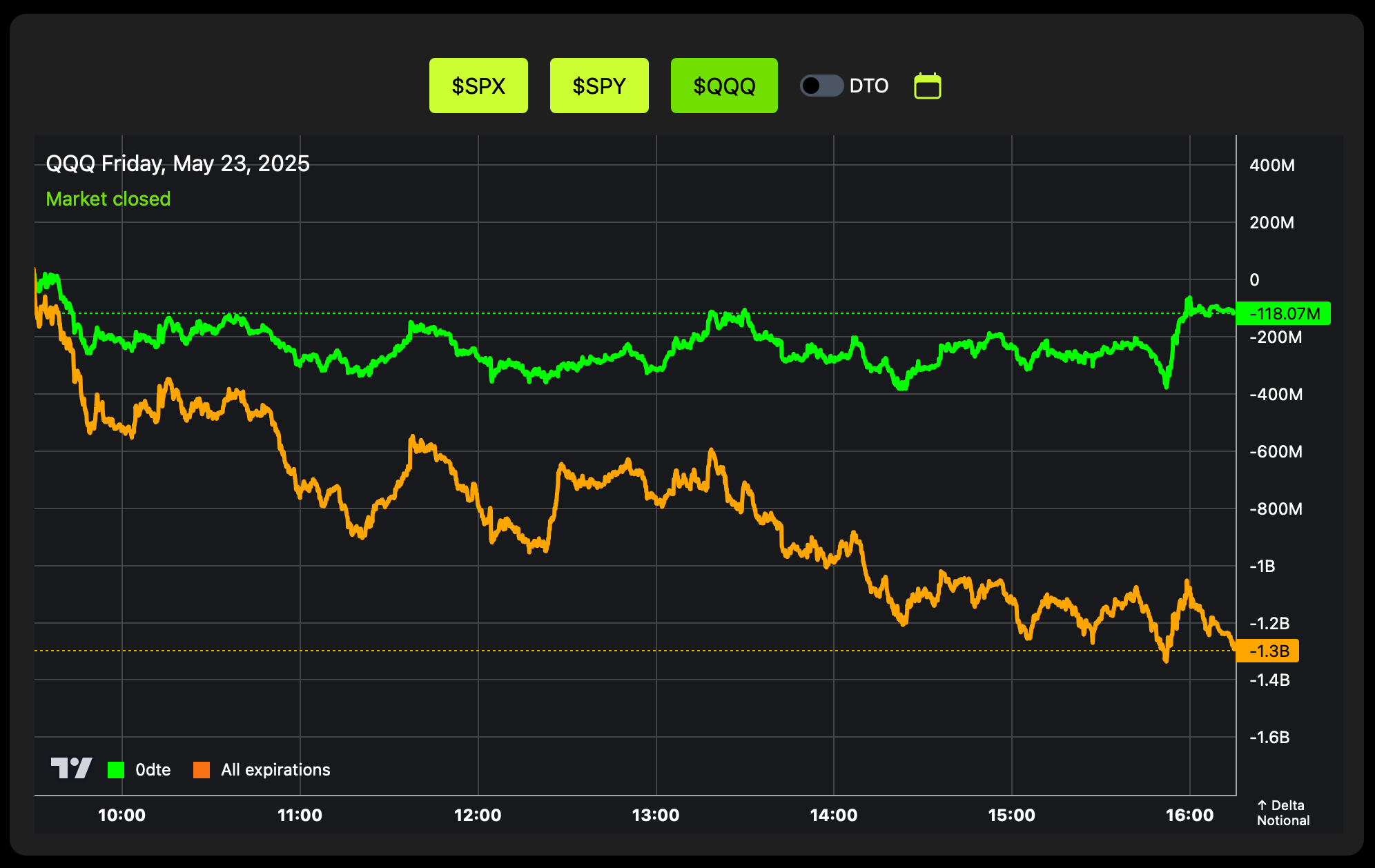Click the -600M y-axis label

(x=1276, y=451)
